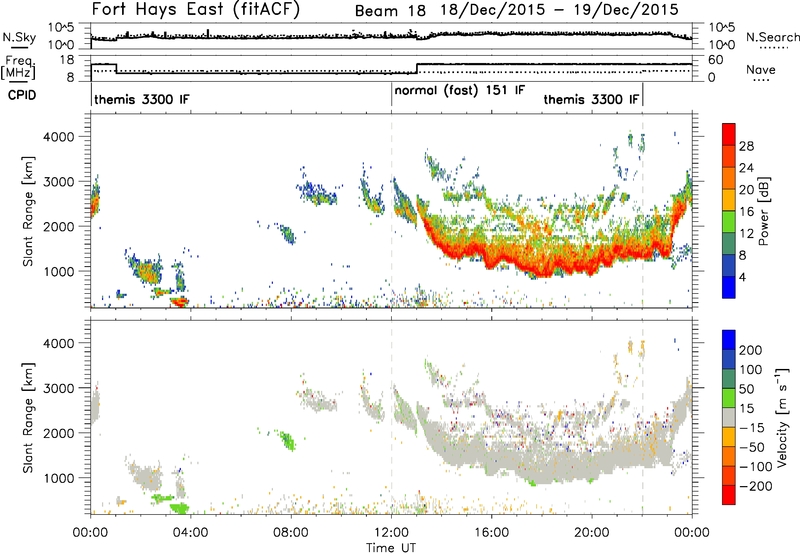This screenshot has width=800, height=554.
Task: Click the "Fort Hays East (fitACF)" title
Action: pyautogui.click(x=196, y=9)
